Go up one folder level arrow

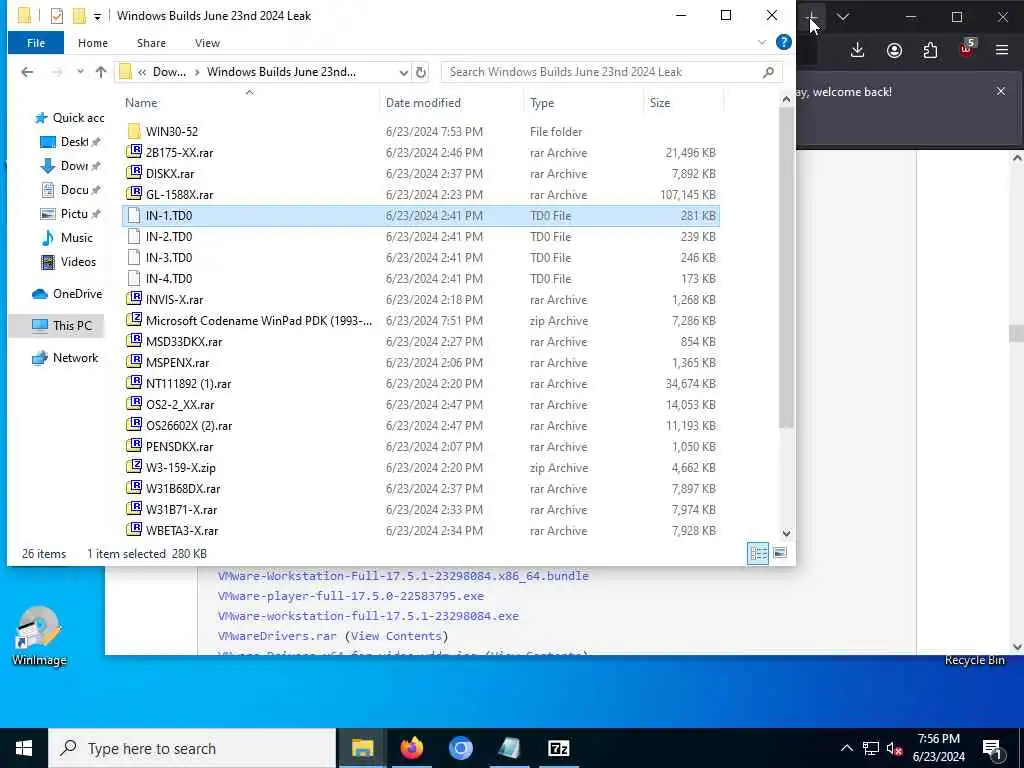point(101,72)
